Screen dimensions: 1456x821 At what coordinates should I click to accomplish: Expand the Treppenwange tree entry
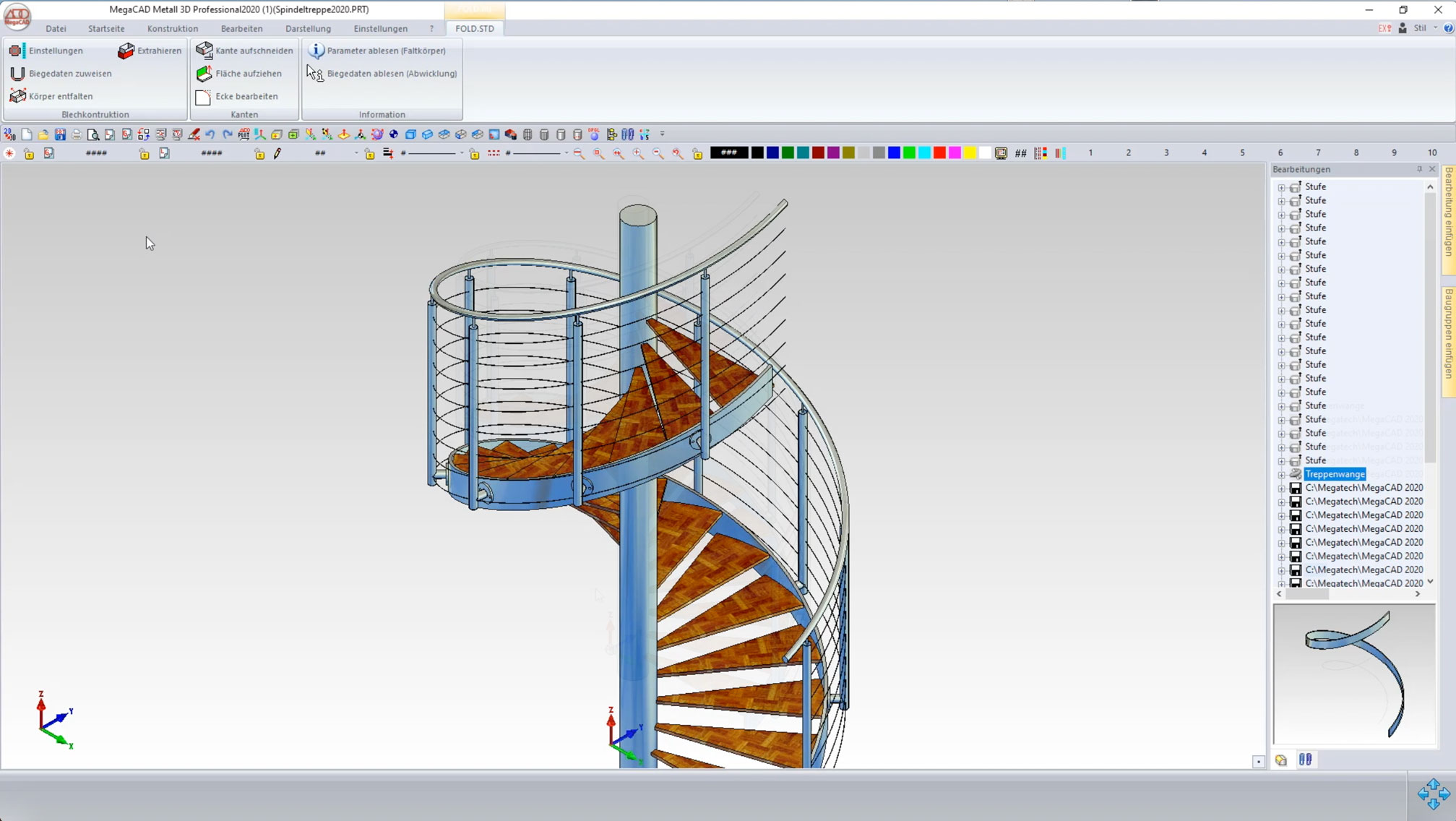coord(1282,474)
